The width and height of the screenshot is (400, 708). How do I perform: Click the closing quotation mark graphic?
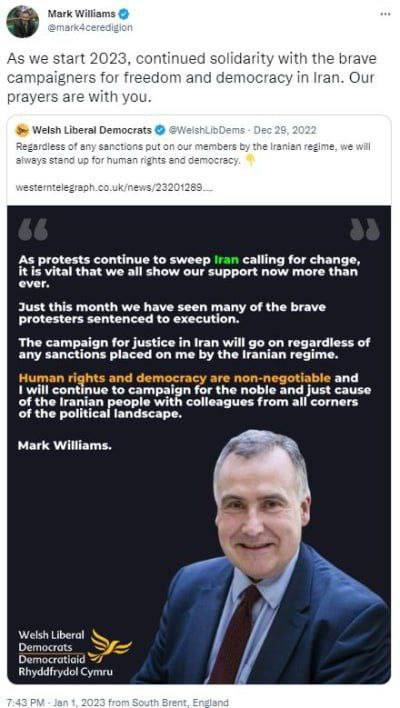tap(365, 229)
